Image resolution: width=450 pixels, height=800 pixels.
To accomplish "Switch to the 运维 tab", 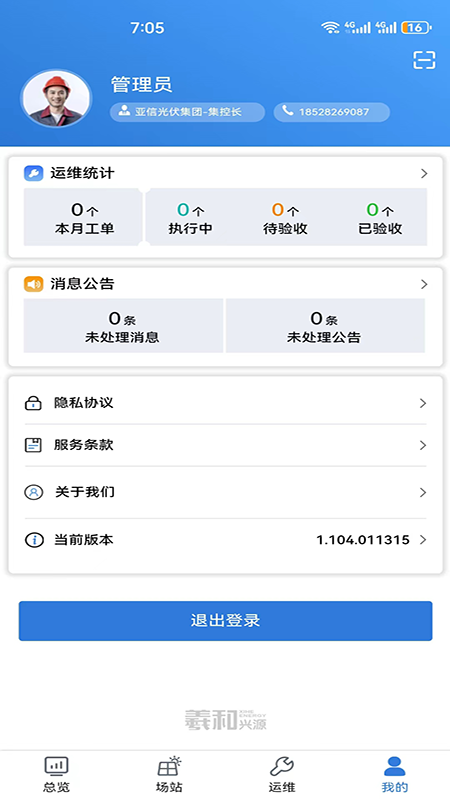I will pyautogui.click(x=282, y=774).
